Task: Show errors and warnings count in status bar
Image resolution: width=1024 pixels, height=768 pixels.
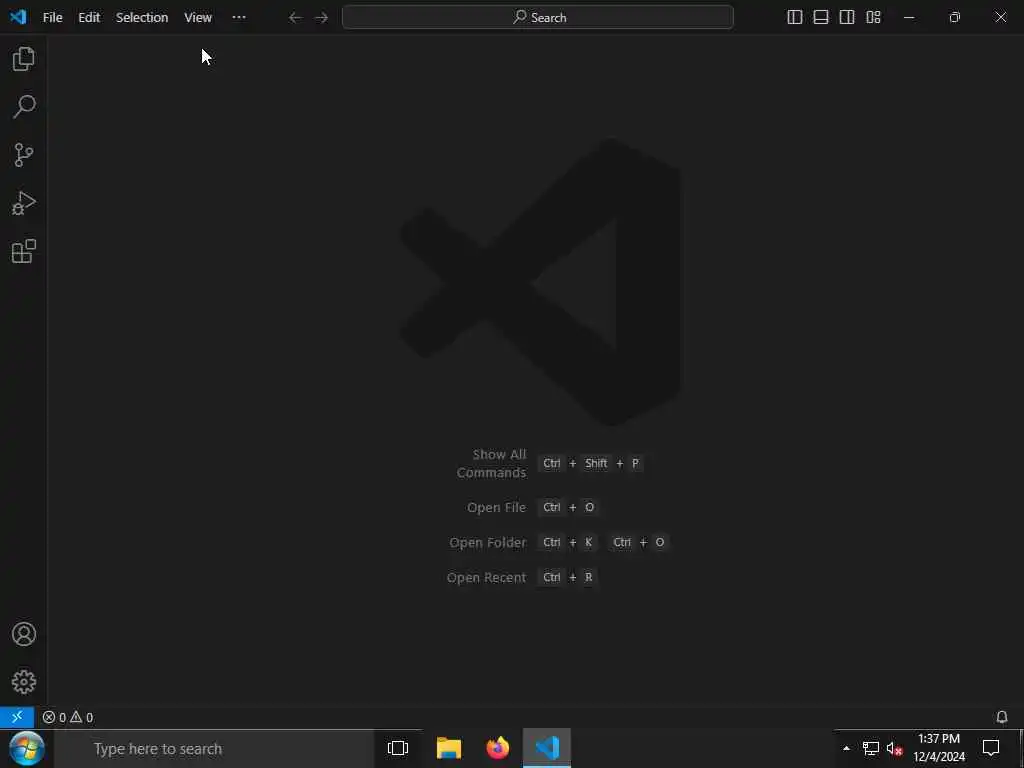Action: (x=68, y=717)
